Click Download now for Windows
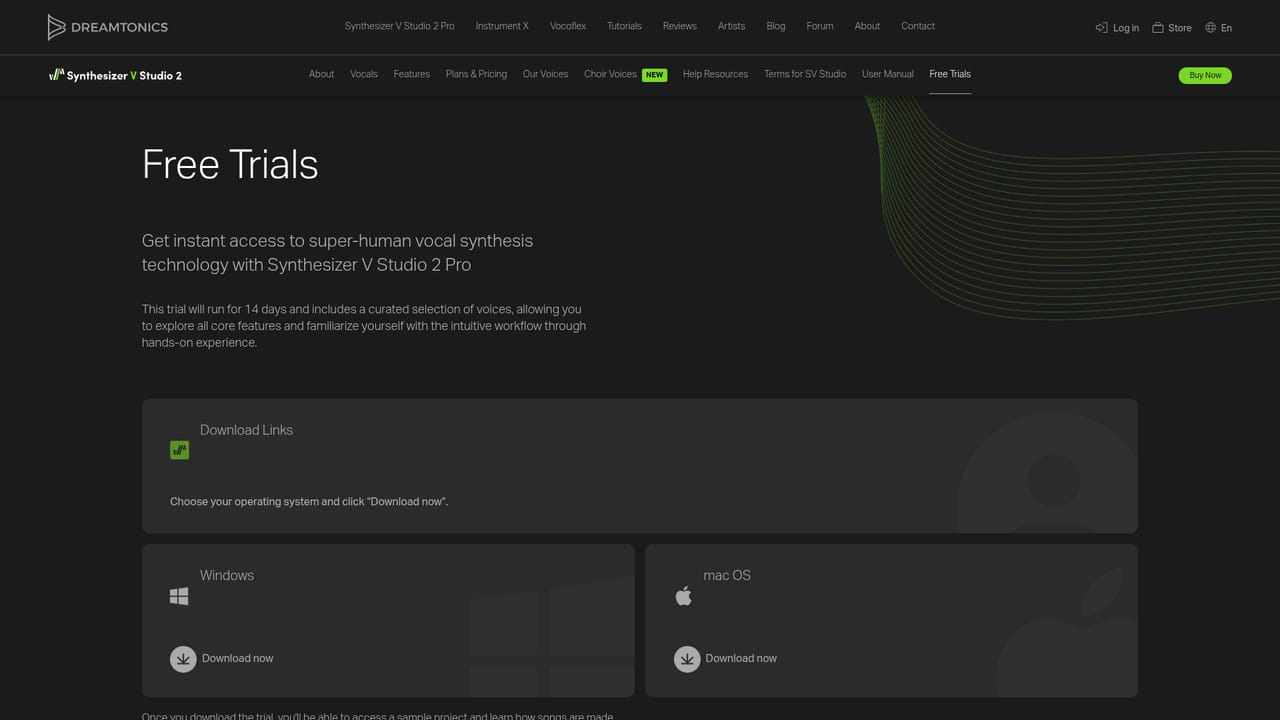 point(237,659)
